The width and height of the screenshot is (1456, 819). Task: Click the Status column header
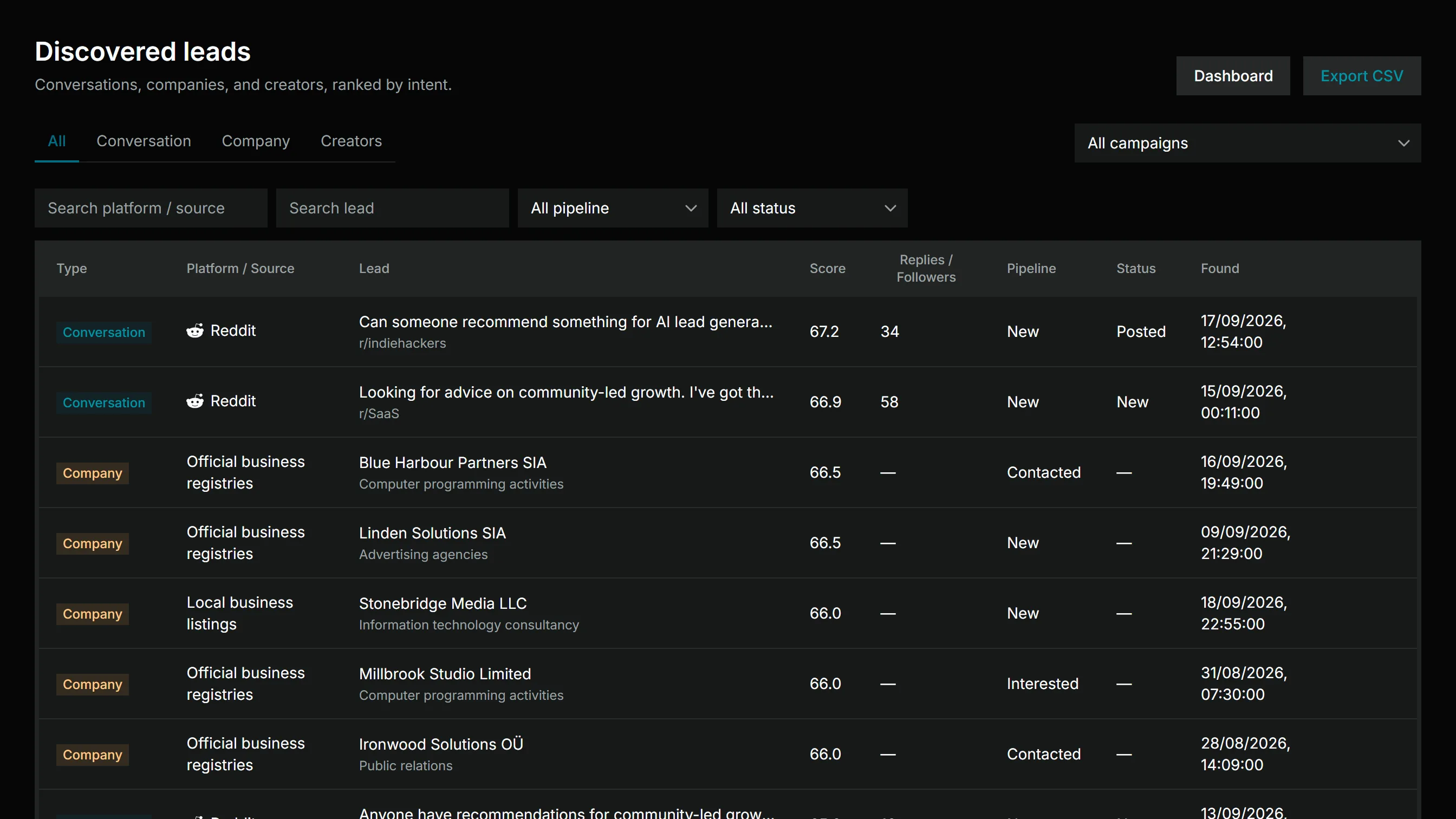click(1135, 269)
